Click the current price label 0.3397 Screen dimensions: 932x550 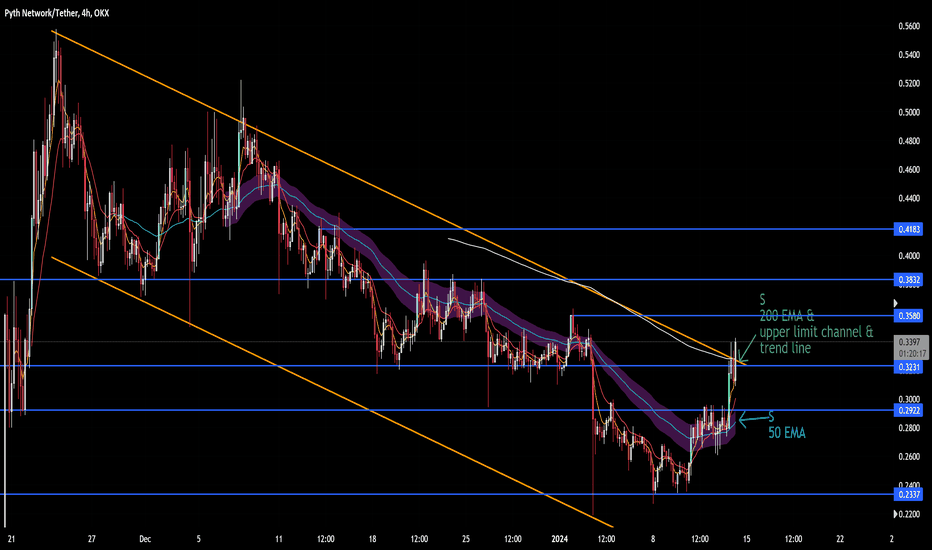(x=910, y=342)
